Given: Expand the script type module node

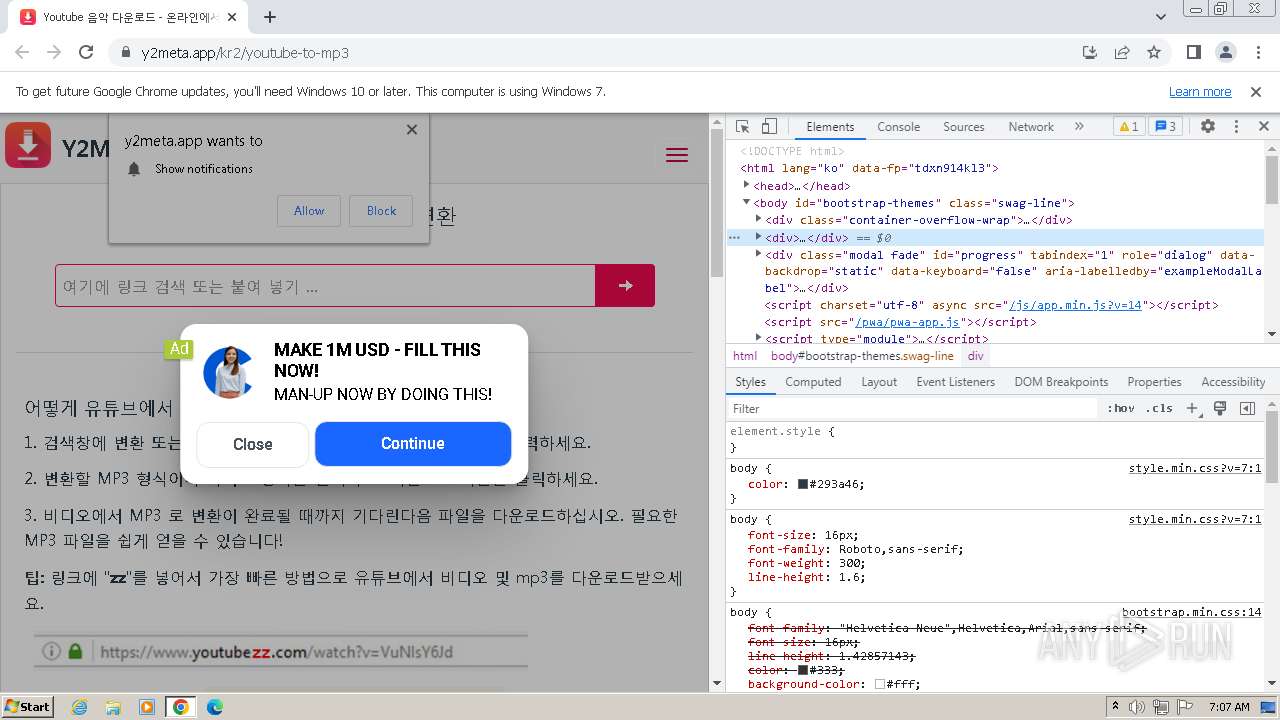Looking at the screenshot, I should (x=759, y=338).
